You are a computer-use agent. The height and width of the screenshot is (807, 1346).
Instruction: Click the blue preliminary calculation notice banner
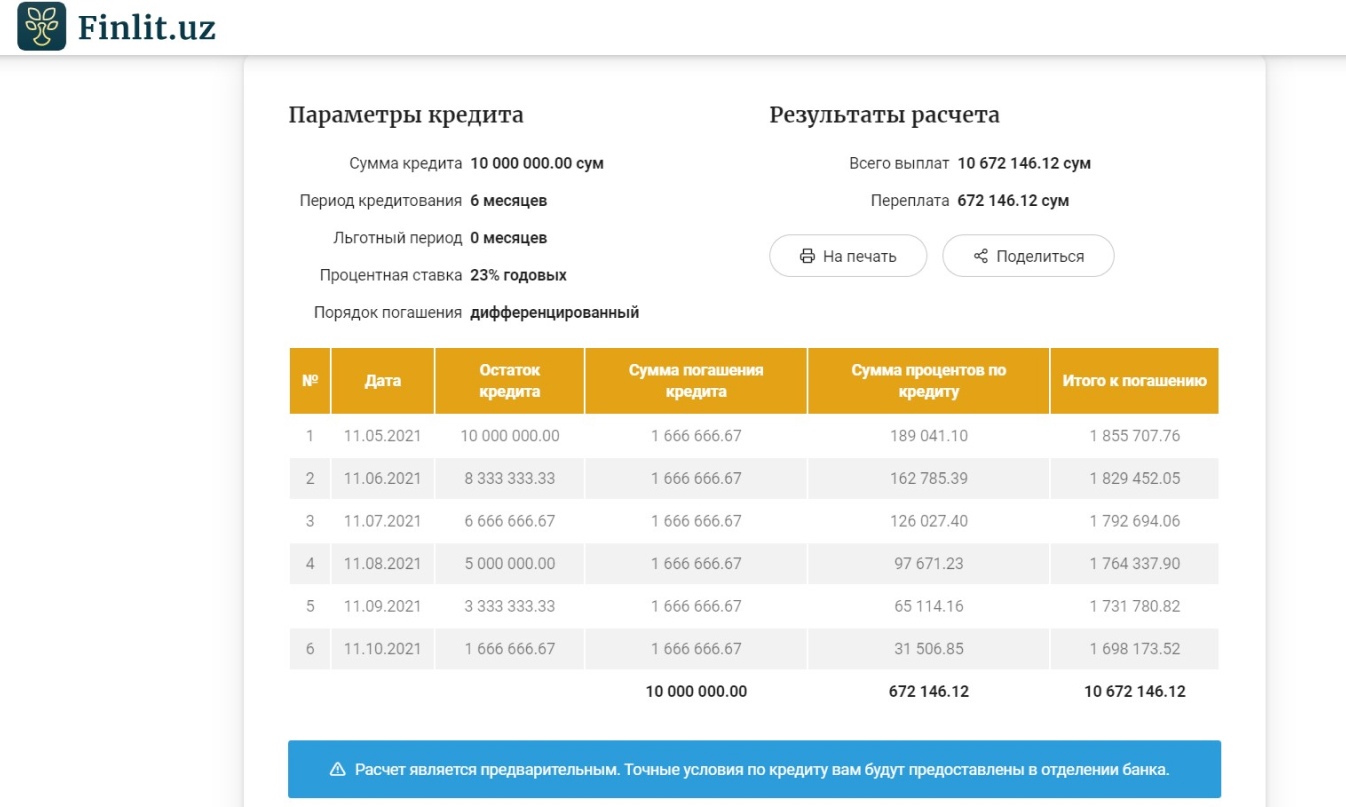click(x=754, y=770)
